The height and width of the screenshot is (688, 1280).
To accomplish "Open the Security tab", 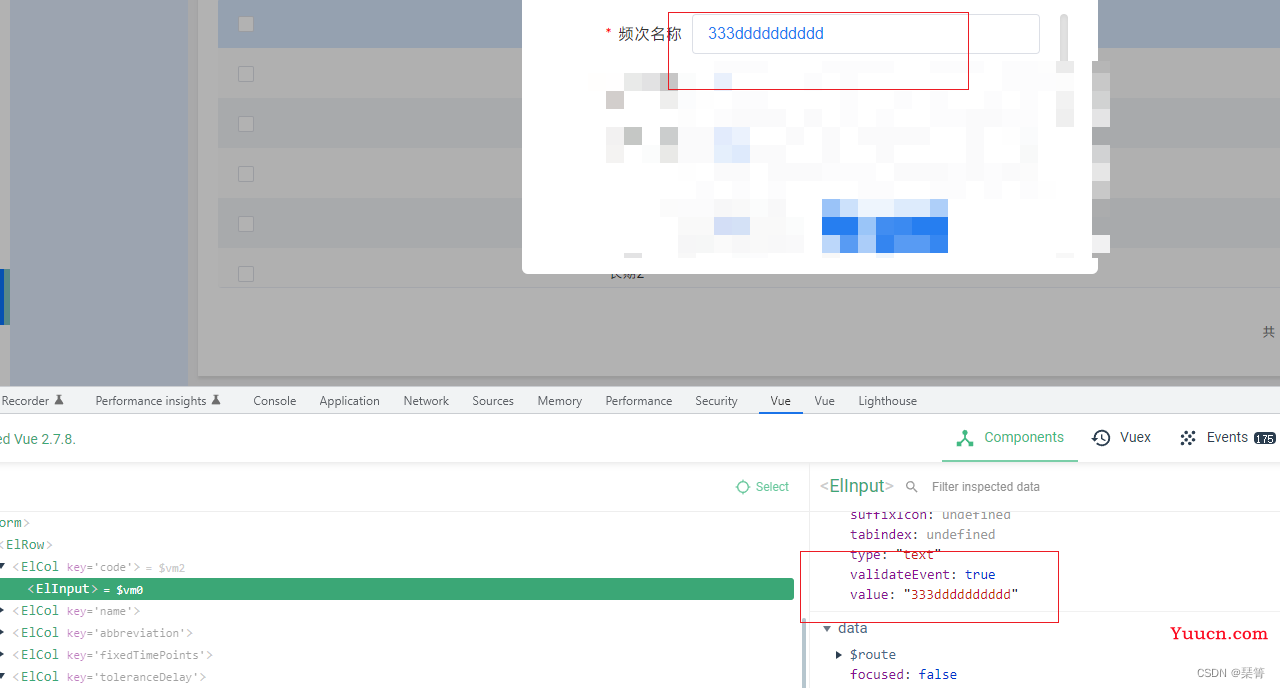I will point(716,401).
